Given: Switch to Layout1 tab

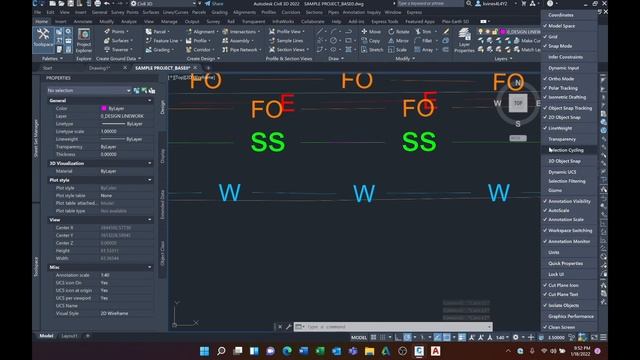Looking at the screenshot, I should [69, 336].
